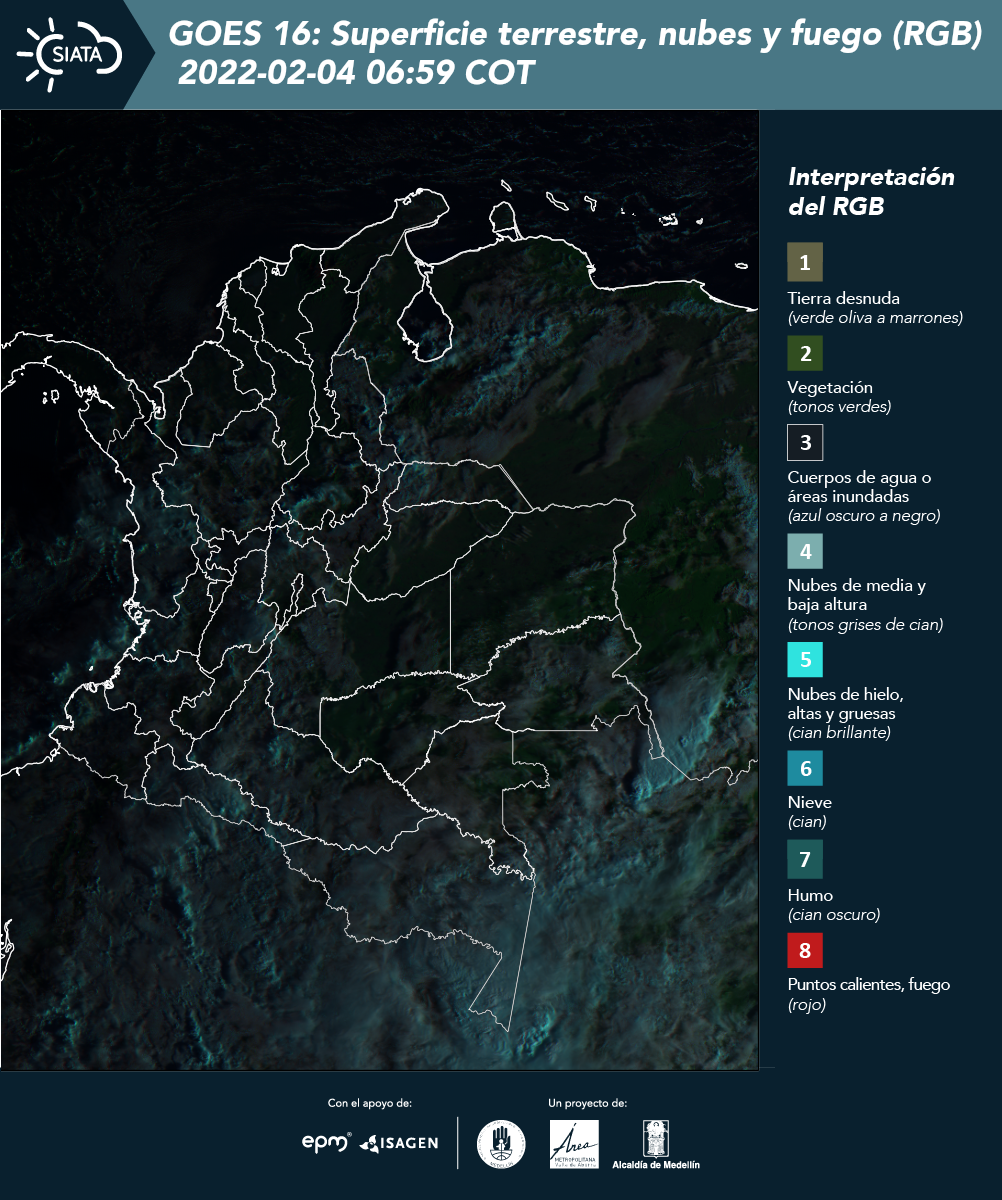
Task: Click the '(cian oscuro)' description
Action: (834, 915)
